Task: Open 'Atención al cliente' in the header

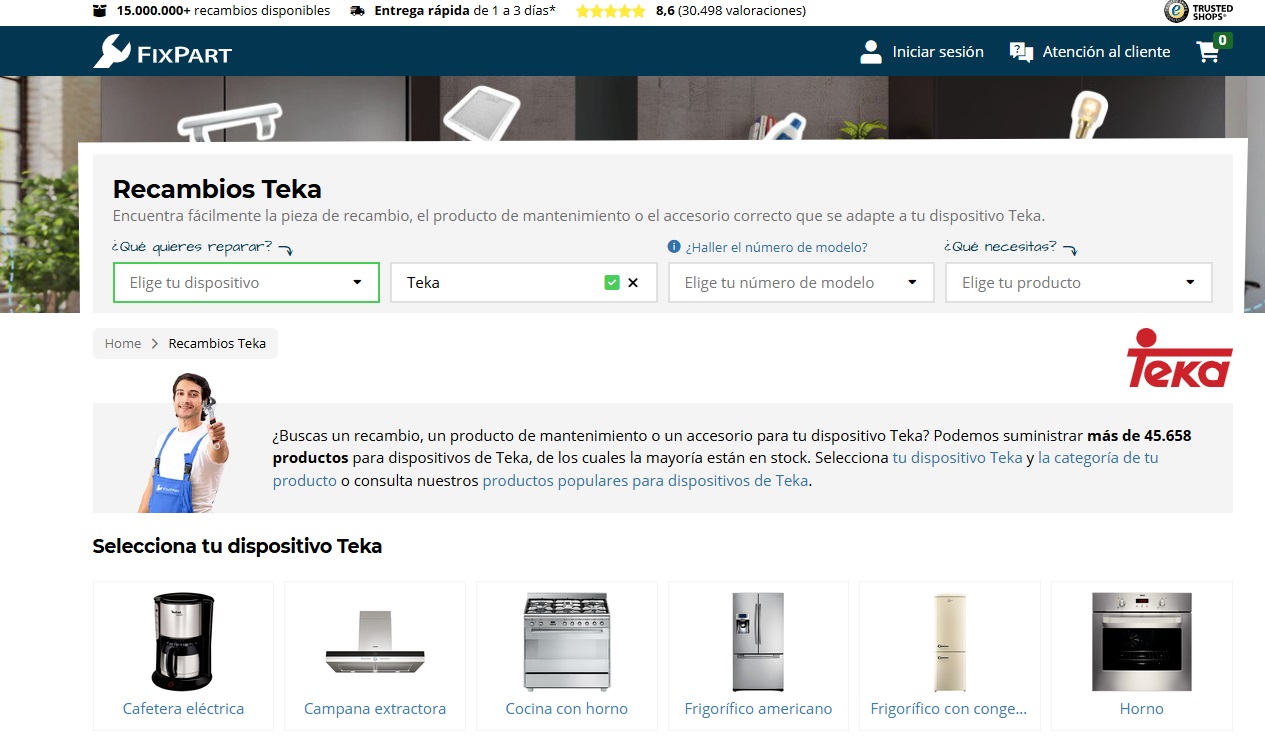Action: pyautogui.click(x=1105, y=52)
